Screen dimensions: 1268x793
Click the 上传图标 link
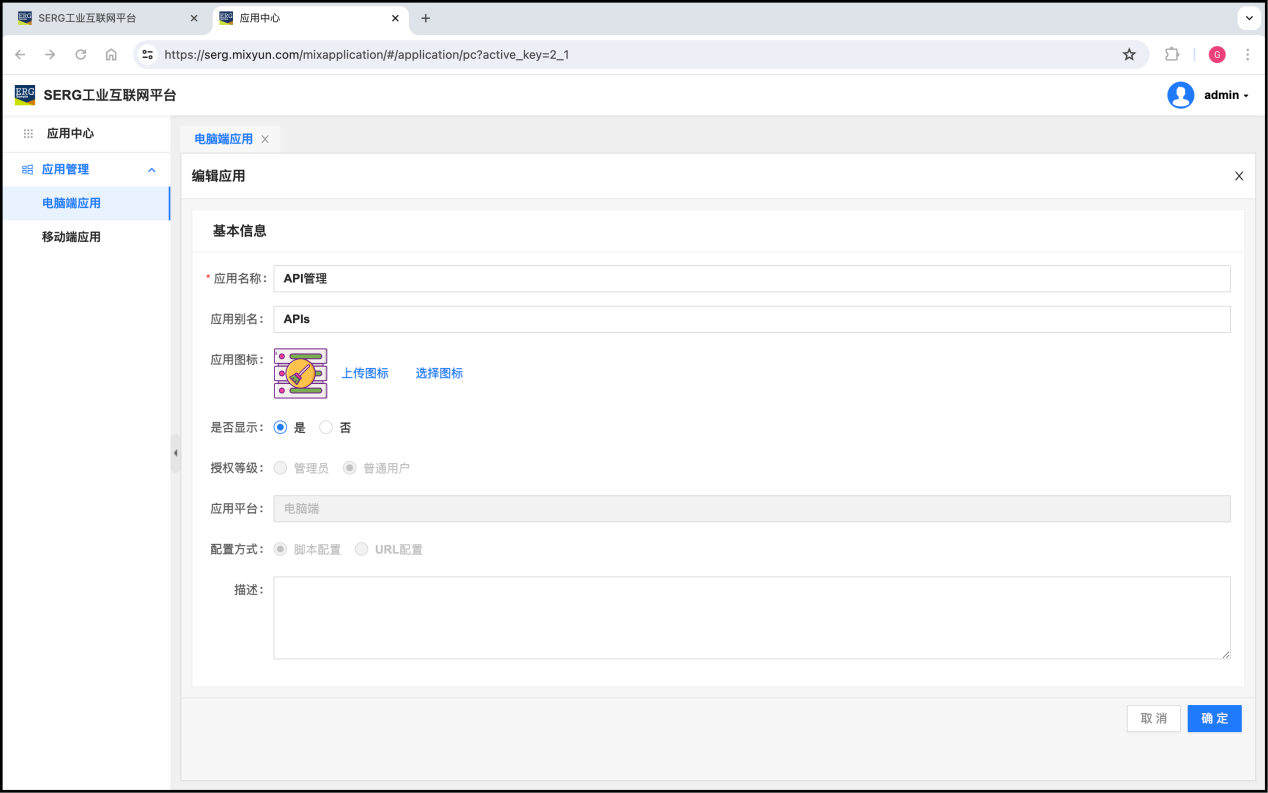tap(365, 373)
